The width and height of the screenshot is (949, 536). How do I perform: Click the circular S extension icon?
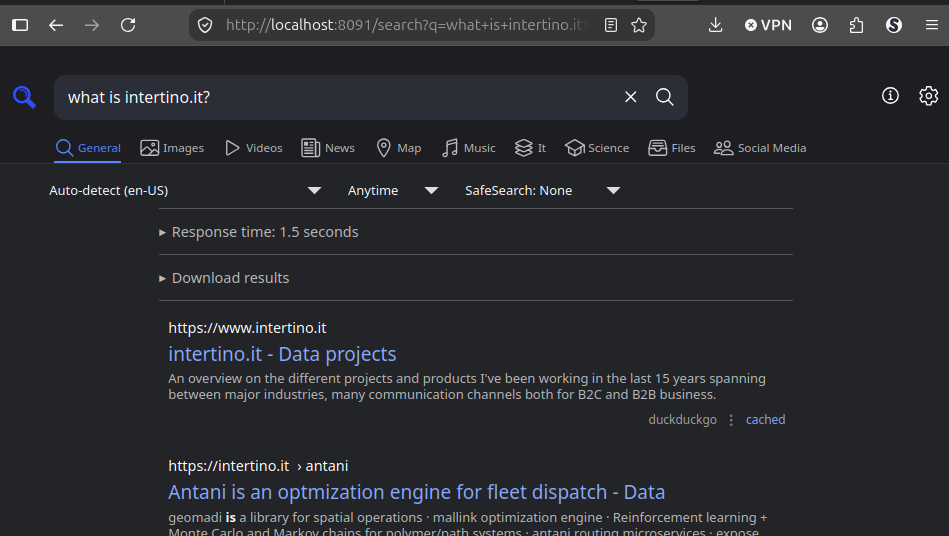(894, 25)
